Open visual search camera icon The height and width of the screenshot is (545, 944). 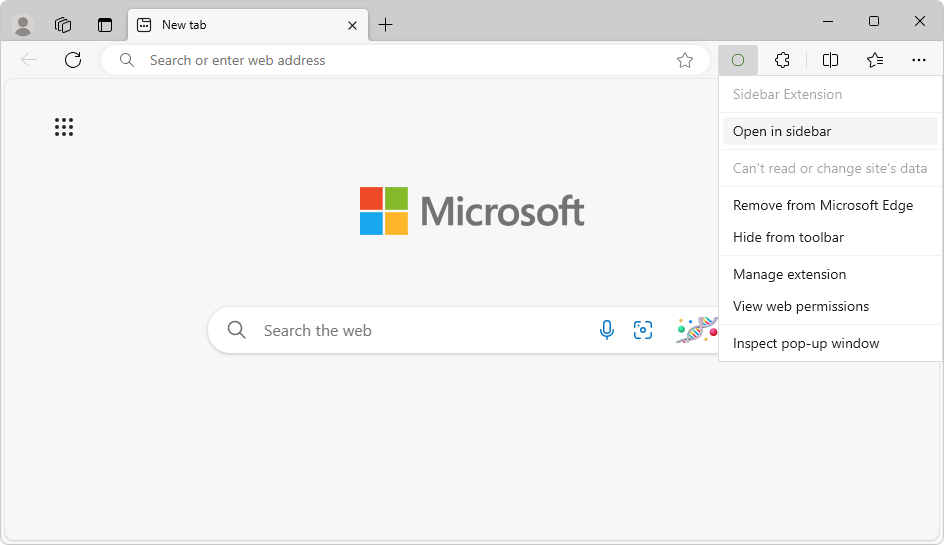click(643, 330)
